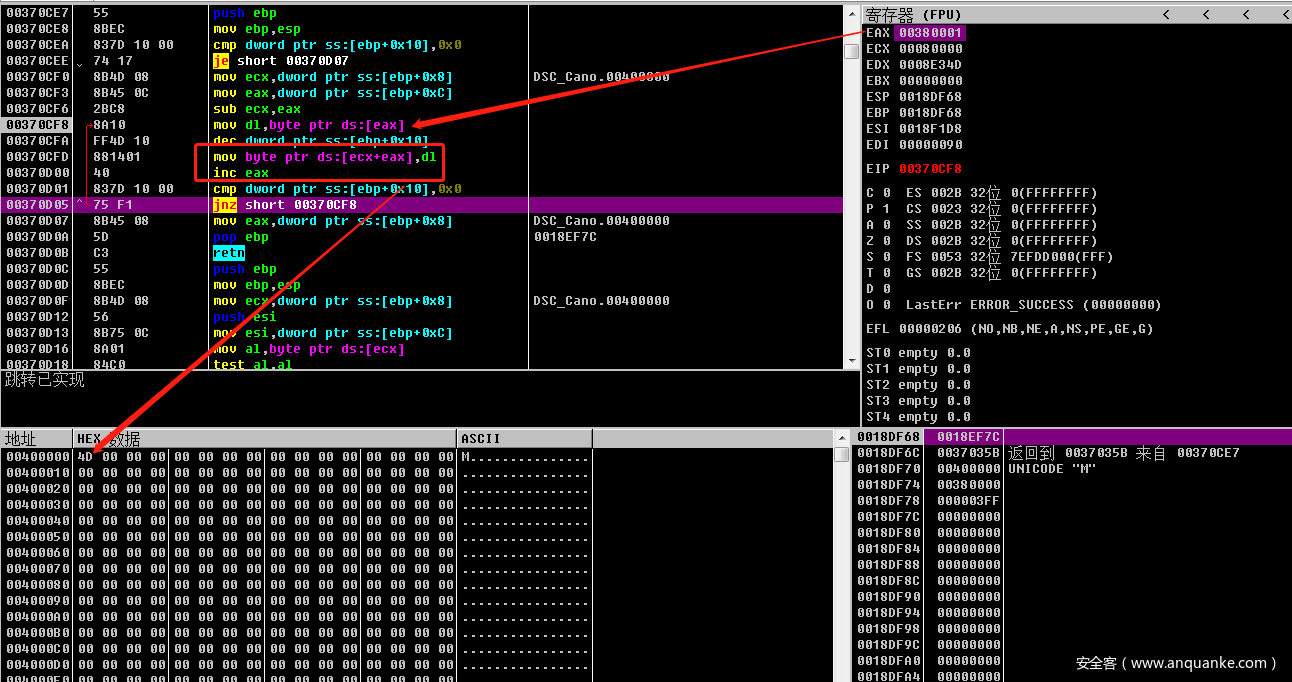Toggle the carry flag C bit
The width and height of the screenshot is (1292, 682).
(x=886, y=193)
